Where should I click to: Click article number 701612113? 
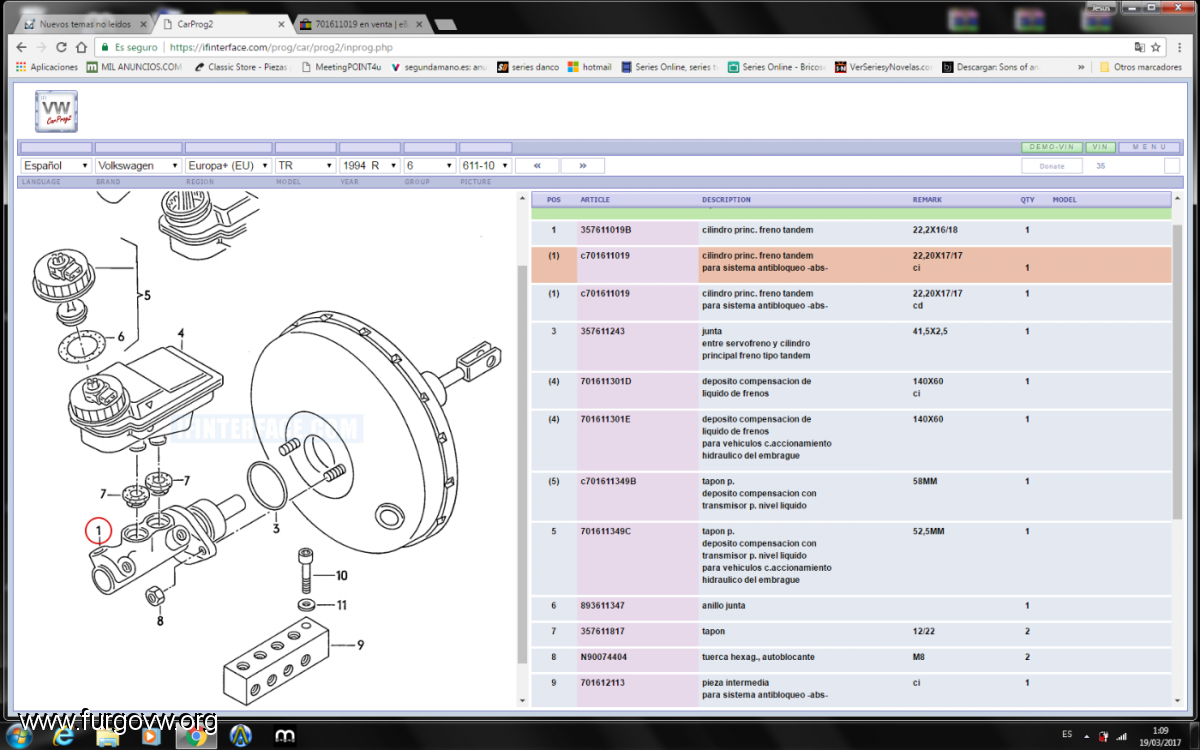coord(602,682)
